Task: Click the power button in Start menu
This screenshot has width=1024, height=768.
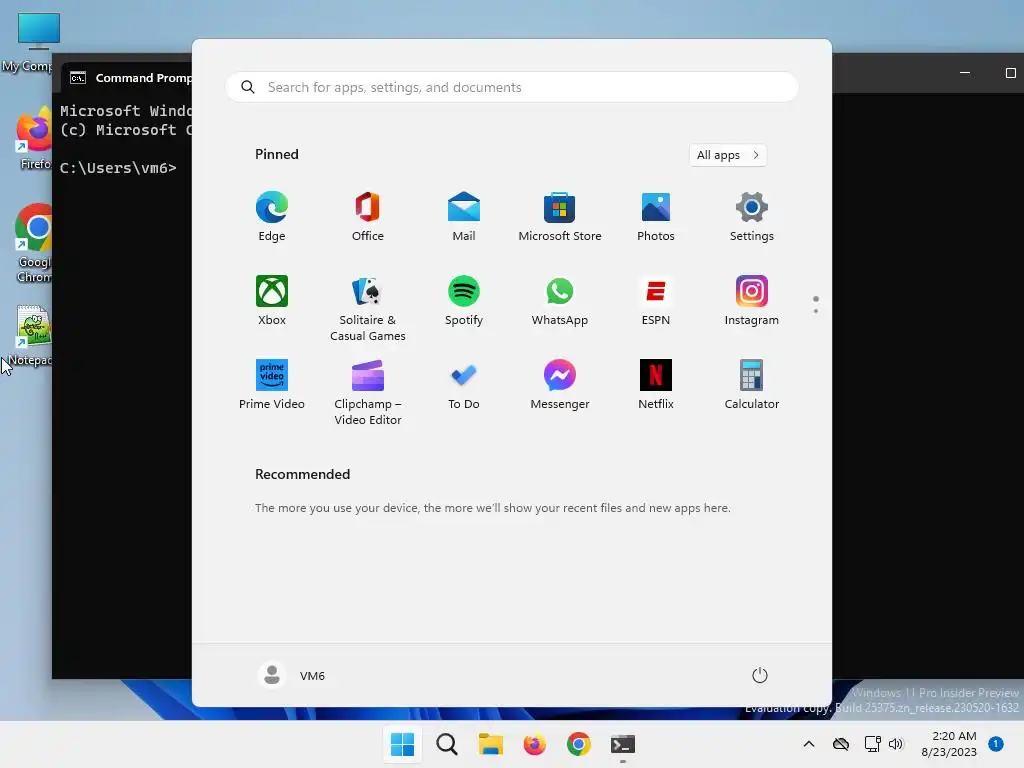Action: coord(760,675)
